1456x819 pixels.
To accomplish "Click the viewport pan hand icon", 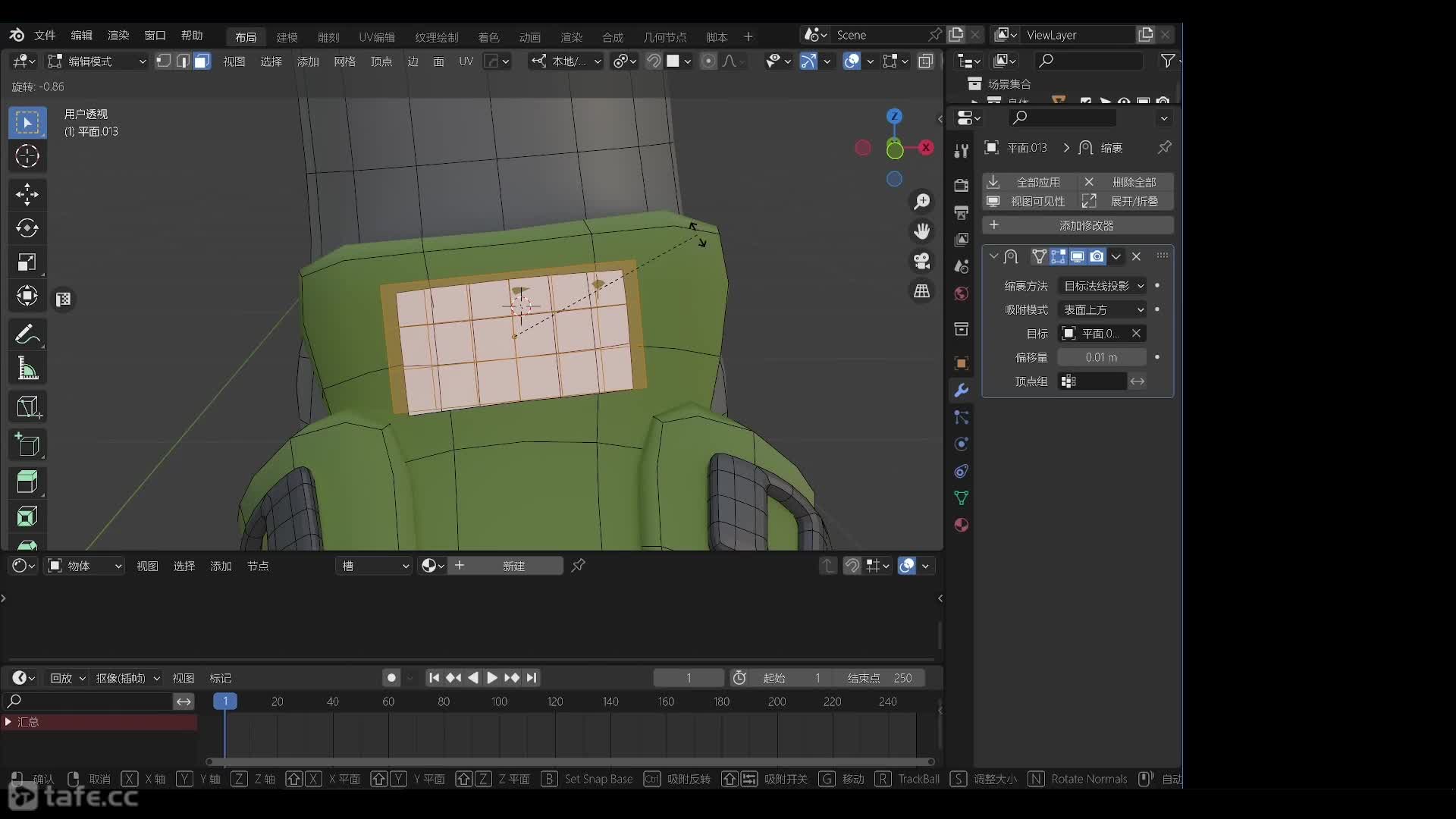I will coord(921,231).
